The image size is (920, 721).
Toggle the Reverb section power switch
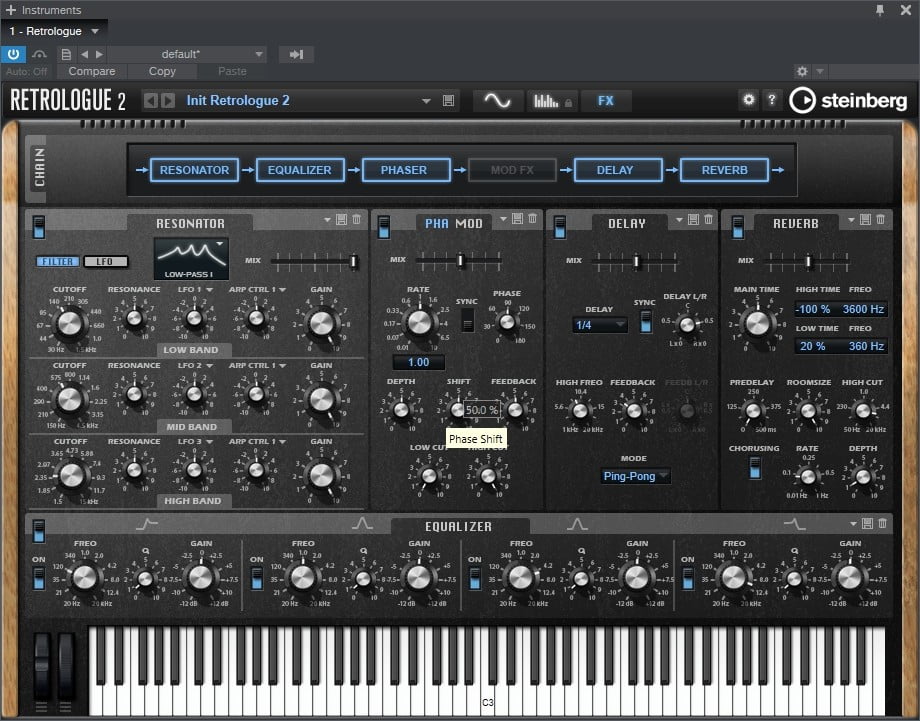tap(738, 227)
